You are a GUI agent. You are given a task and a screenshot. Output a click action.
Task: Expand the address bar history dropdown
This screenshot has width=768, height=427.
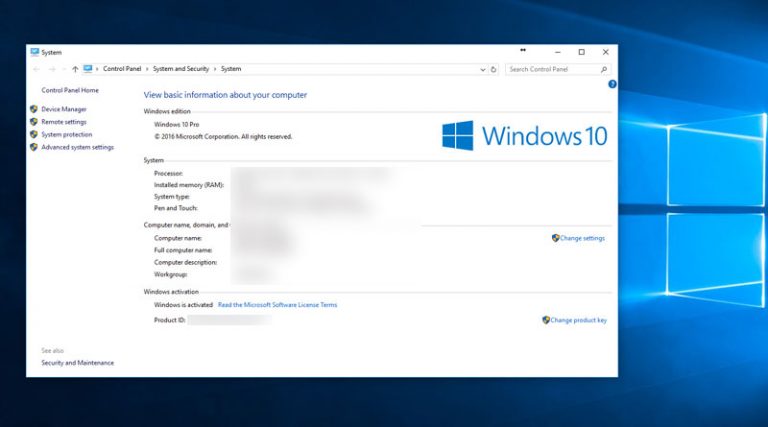tap(483, 70)
